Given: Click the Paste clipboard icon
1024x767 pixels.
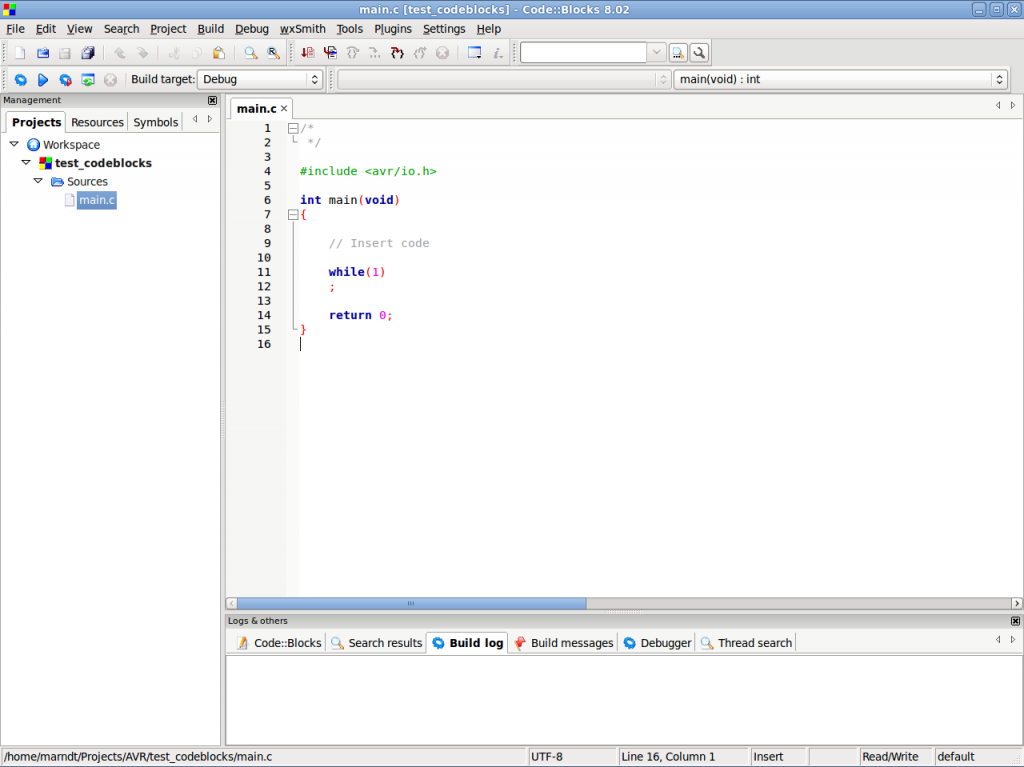Looking at the screenshot, I should click(x=218, y=53).
